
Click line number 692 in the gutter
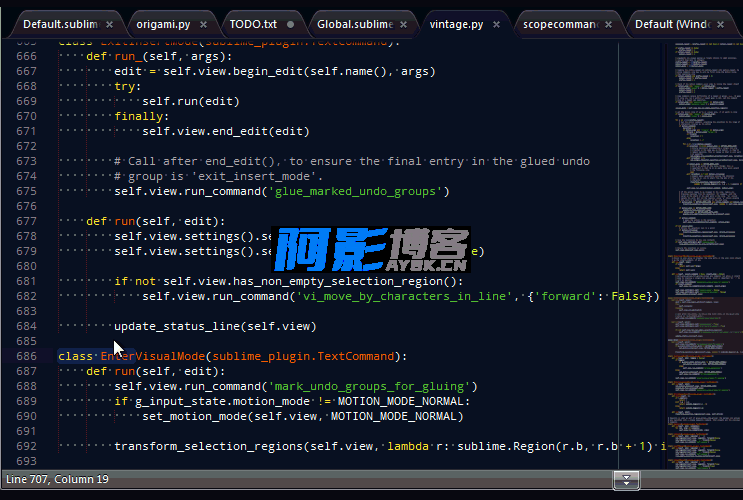27,446
